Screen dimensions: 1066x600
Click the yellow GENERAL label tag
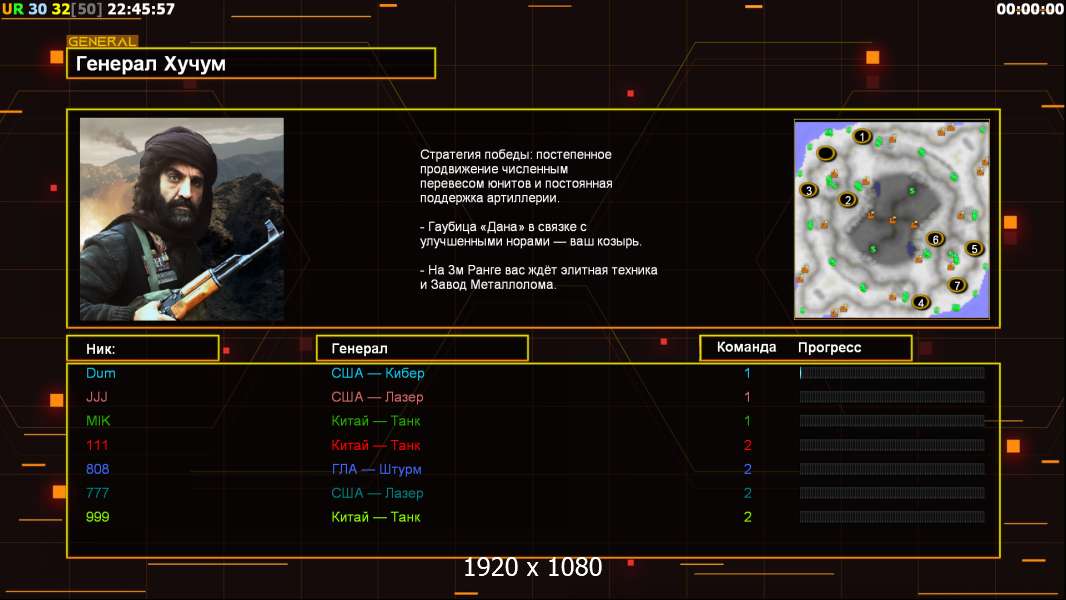(x=102, y=41)
